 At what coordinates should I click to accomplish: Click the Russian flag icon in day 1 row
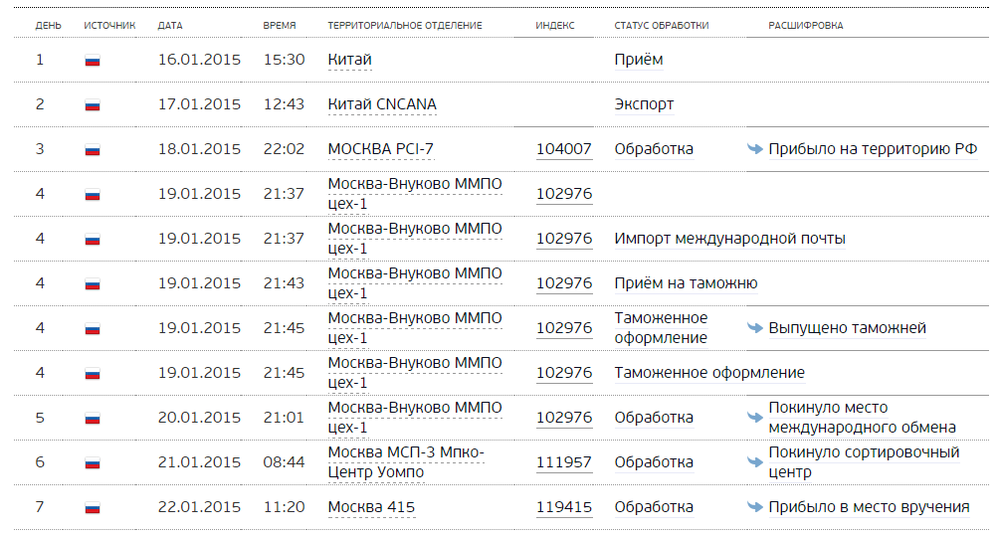coord(92,61)
